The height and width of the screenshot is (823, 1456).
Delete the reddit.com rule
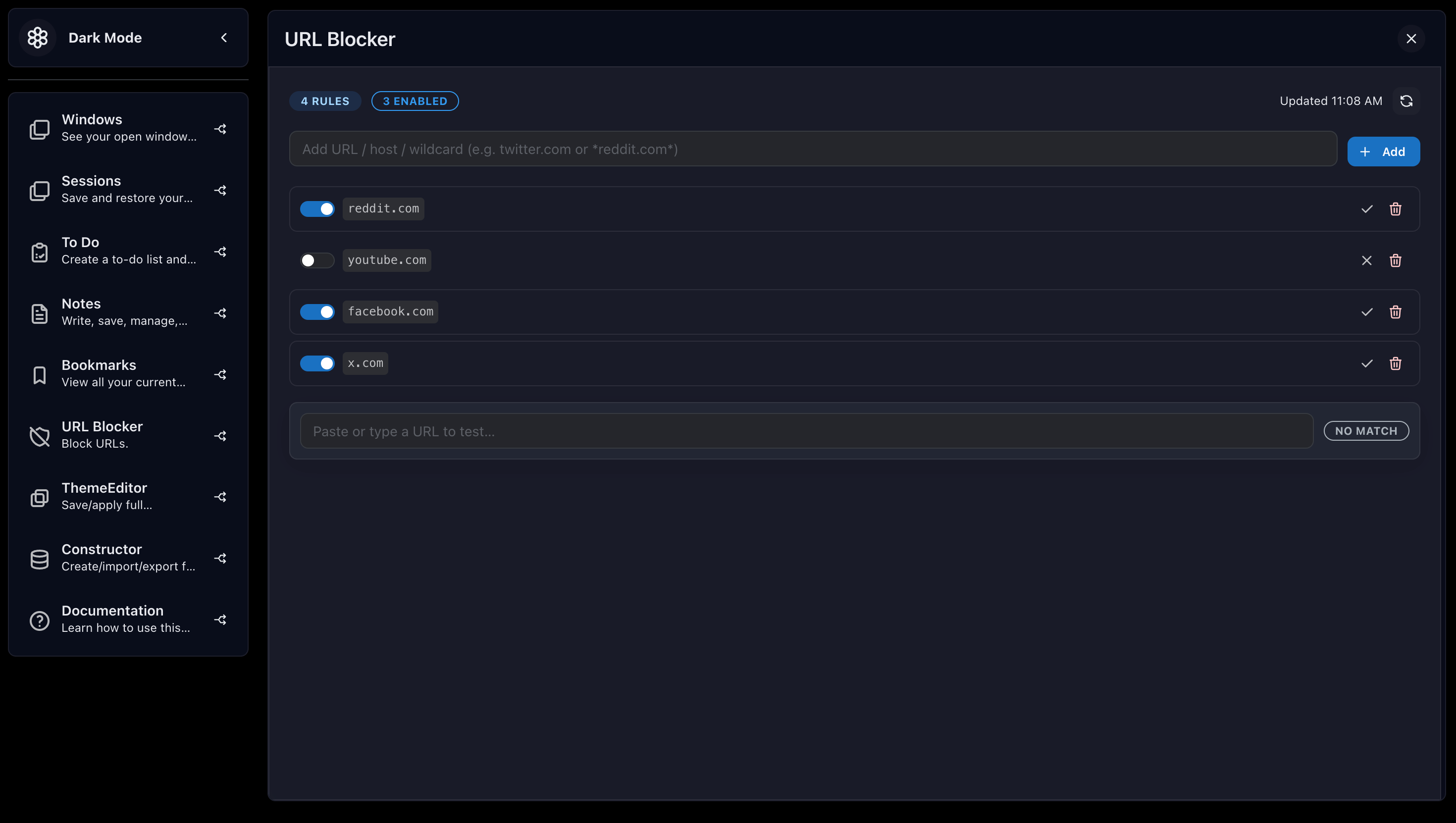click(x=1395, y=209)
